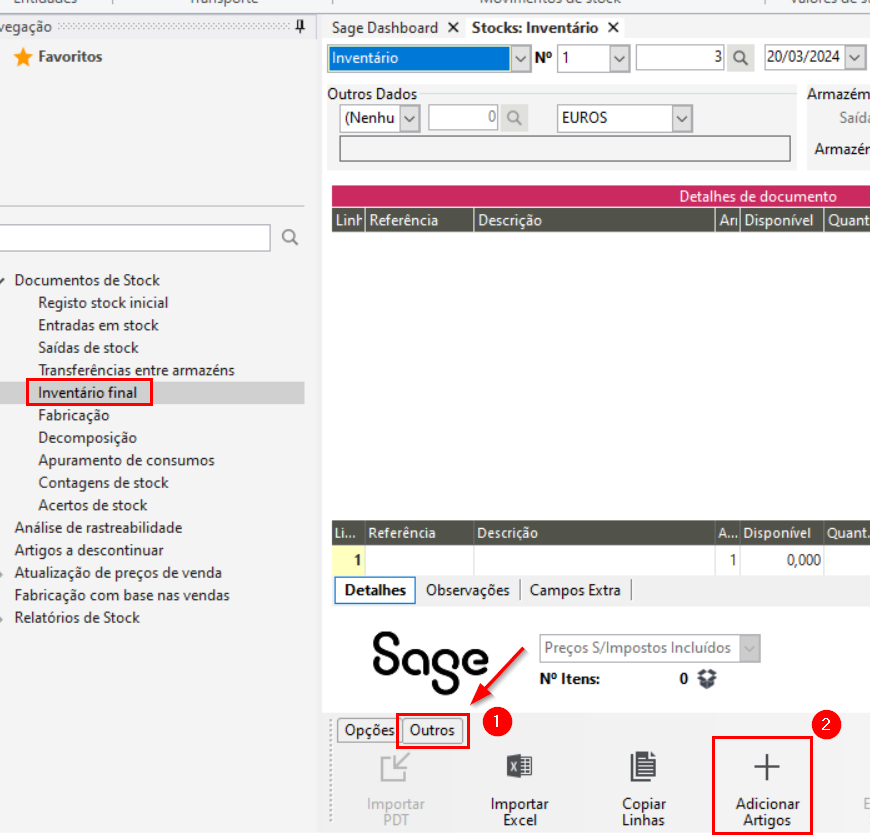Click the Copiar Linhas icon
Viewport: 870px width, 837px height.
pyautogui.click(x=643, y=767)
